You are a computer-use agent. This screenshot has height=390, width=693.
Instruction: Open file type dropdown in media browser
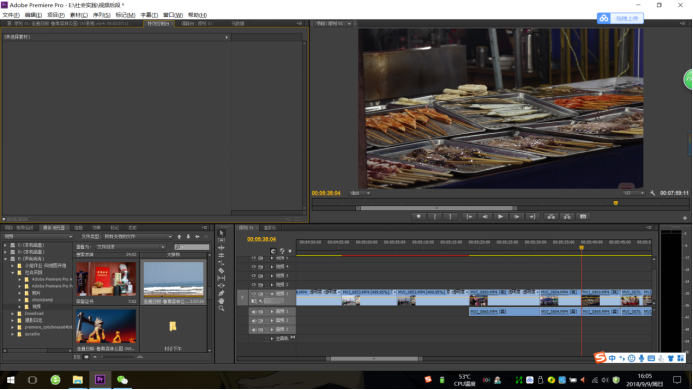click(x=137, y=237)
